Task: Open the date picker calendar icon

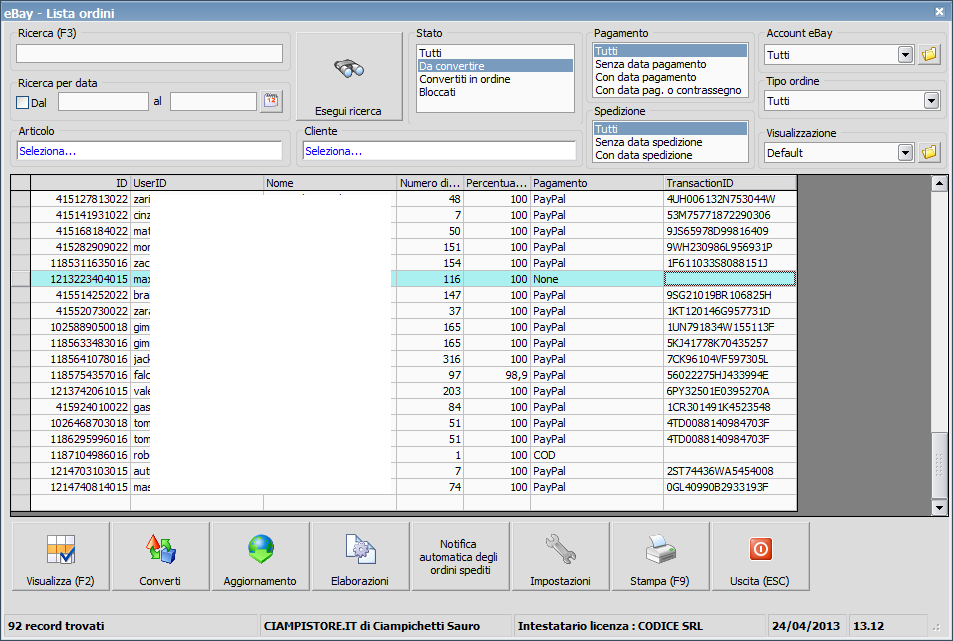Action: click(x=271, y=101)
